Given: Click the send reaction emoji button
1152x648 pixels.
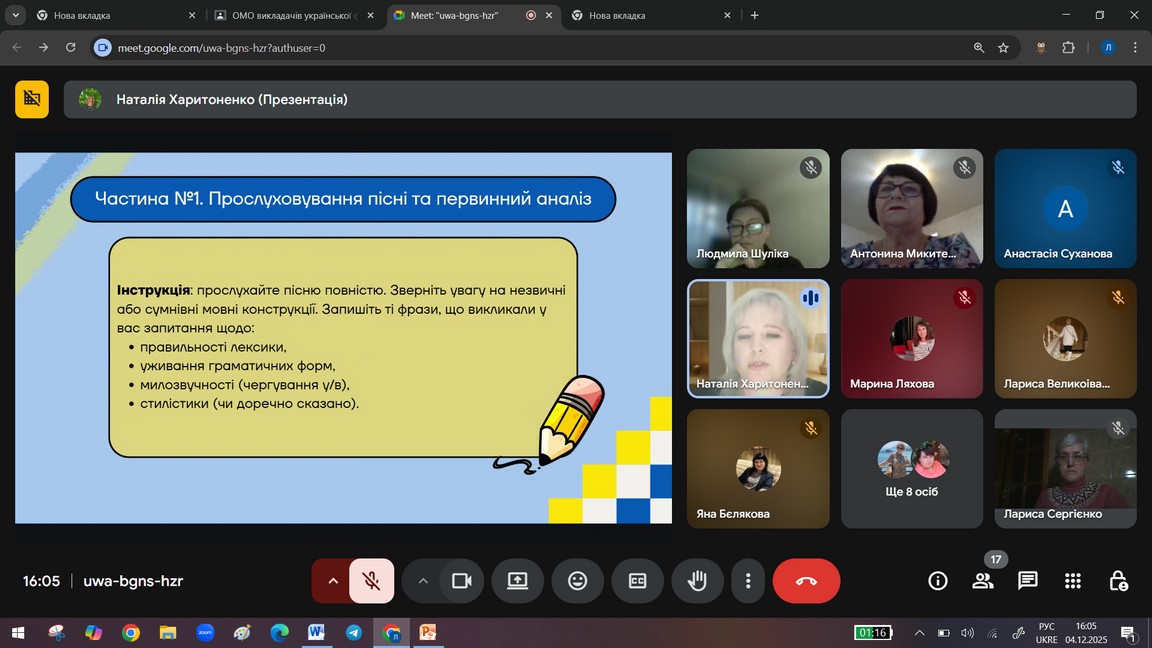Looking at the screenshot, I should pos(577,581).
